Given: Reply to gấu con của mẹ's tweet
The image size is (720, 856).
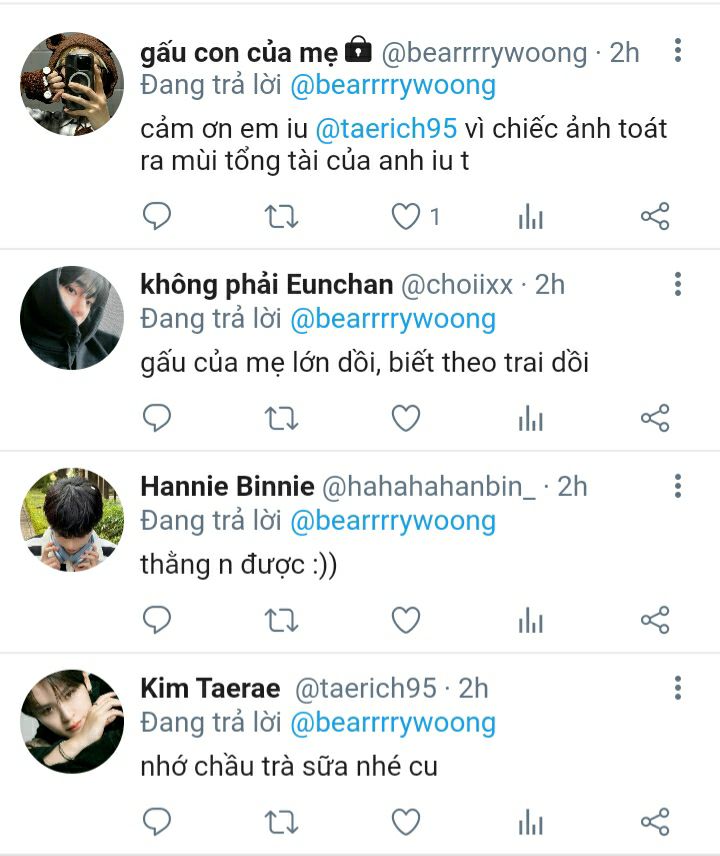Looking at the screenshot, I should [x=157, y=216].
